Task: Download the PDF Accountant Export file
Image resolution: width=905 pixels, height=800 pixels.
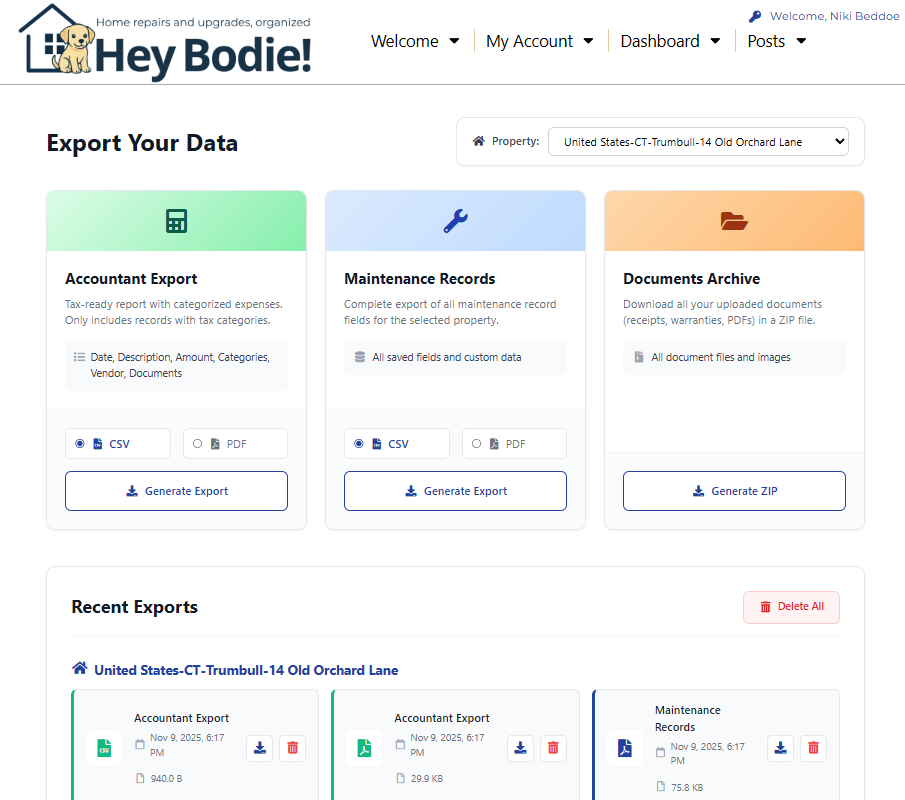Action: coord(520,748)
